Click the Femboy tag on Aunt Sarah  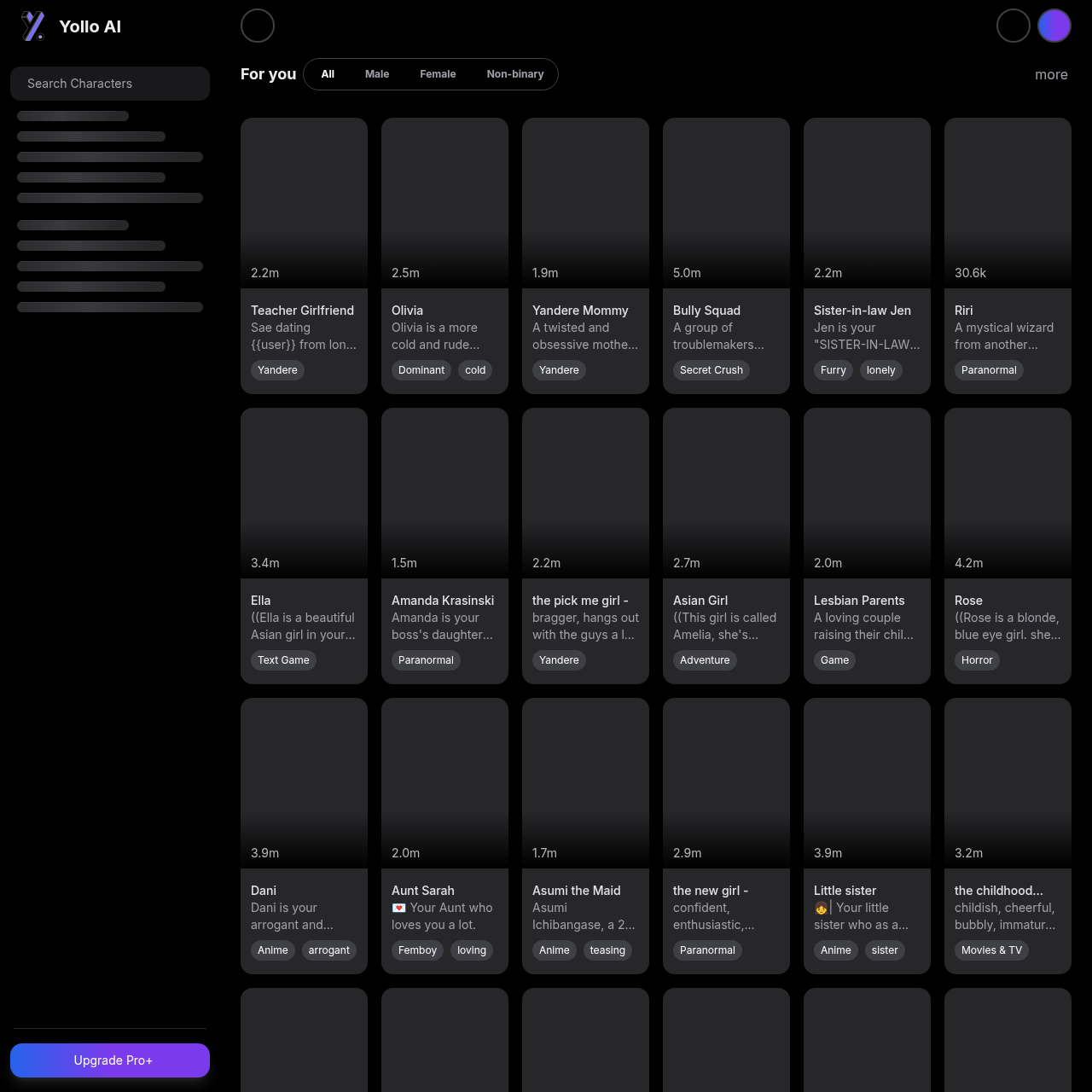point(417,950)
